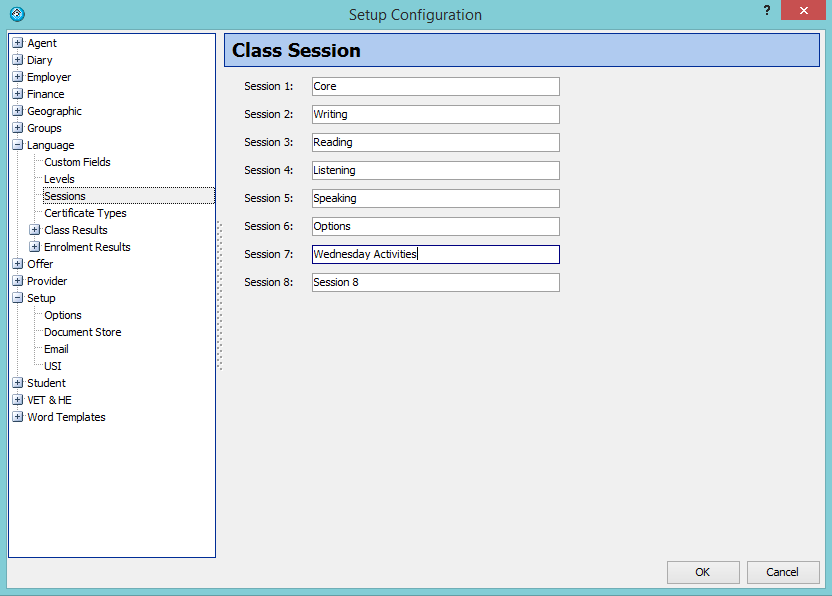Expand the Class Results node
The height and width of the screenshot is (596, 832).
click(x=35, y=230)
